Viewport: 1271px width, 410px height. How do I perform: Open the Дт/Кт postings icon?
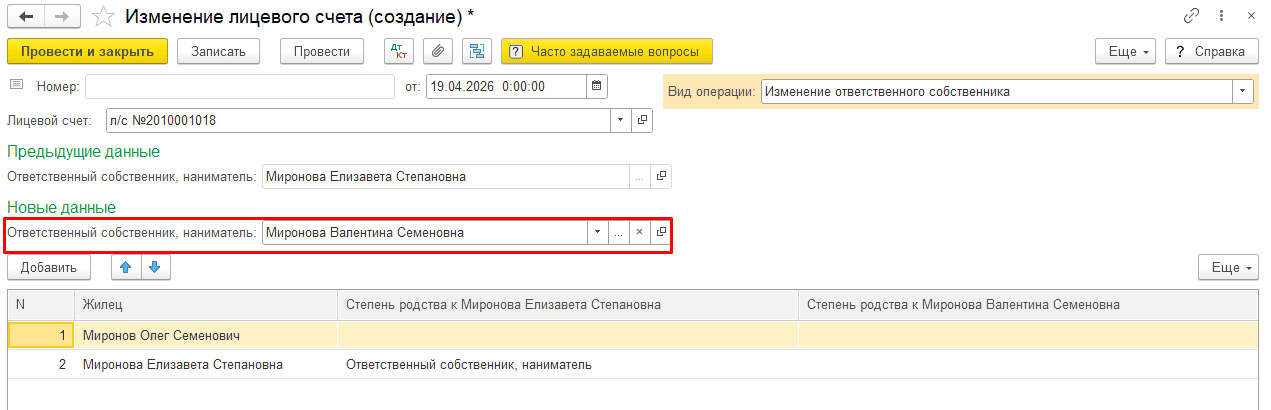coord(398,51)
